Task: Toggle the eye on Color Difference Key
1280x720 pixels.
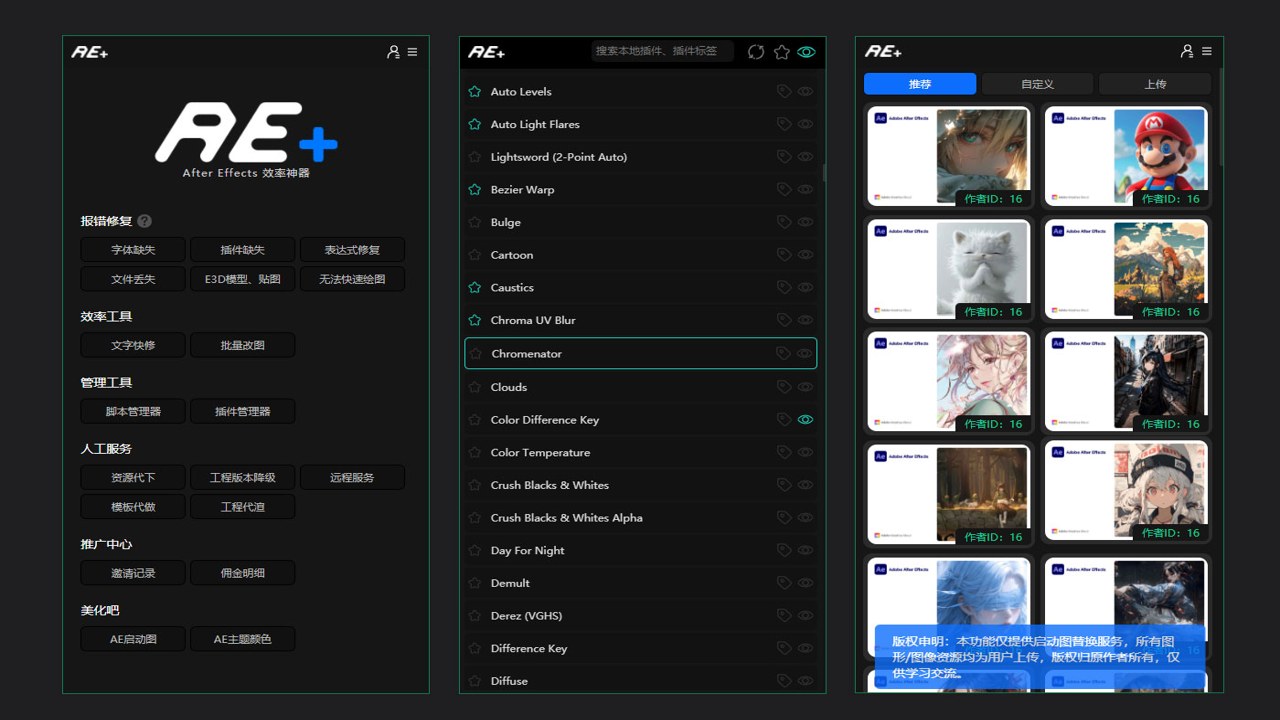Action: [805, 420]
